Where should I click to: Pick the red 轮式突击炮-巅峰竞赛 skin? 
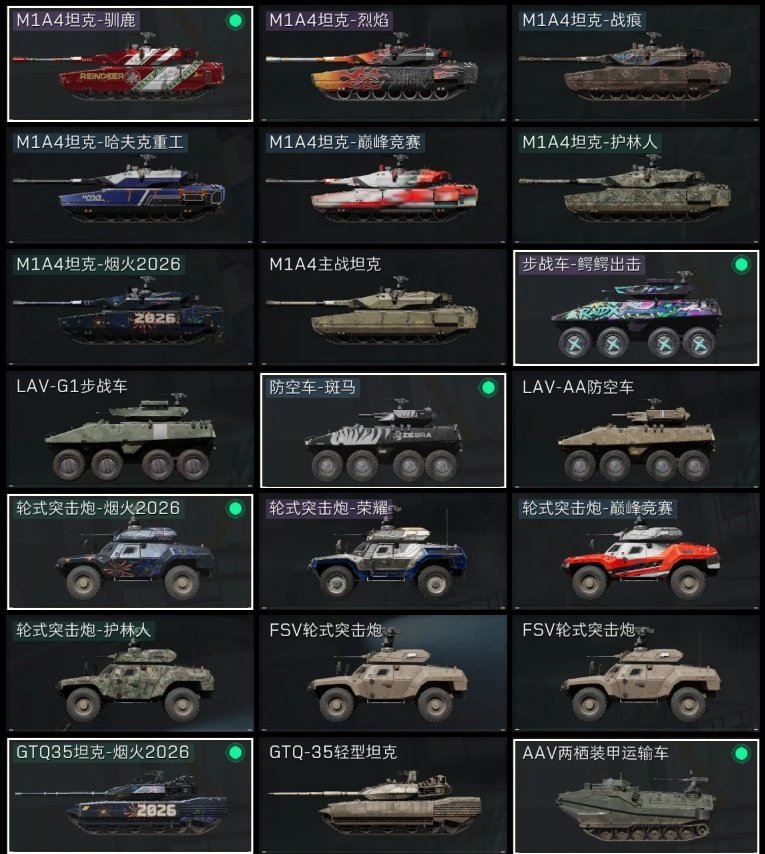pos(636,552)
